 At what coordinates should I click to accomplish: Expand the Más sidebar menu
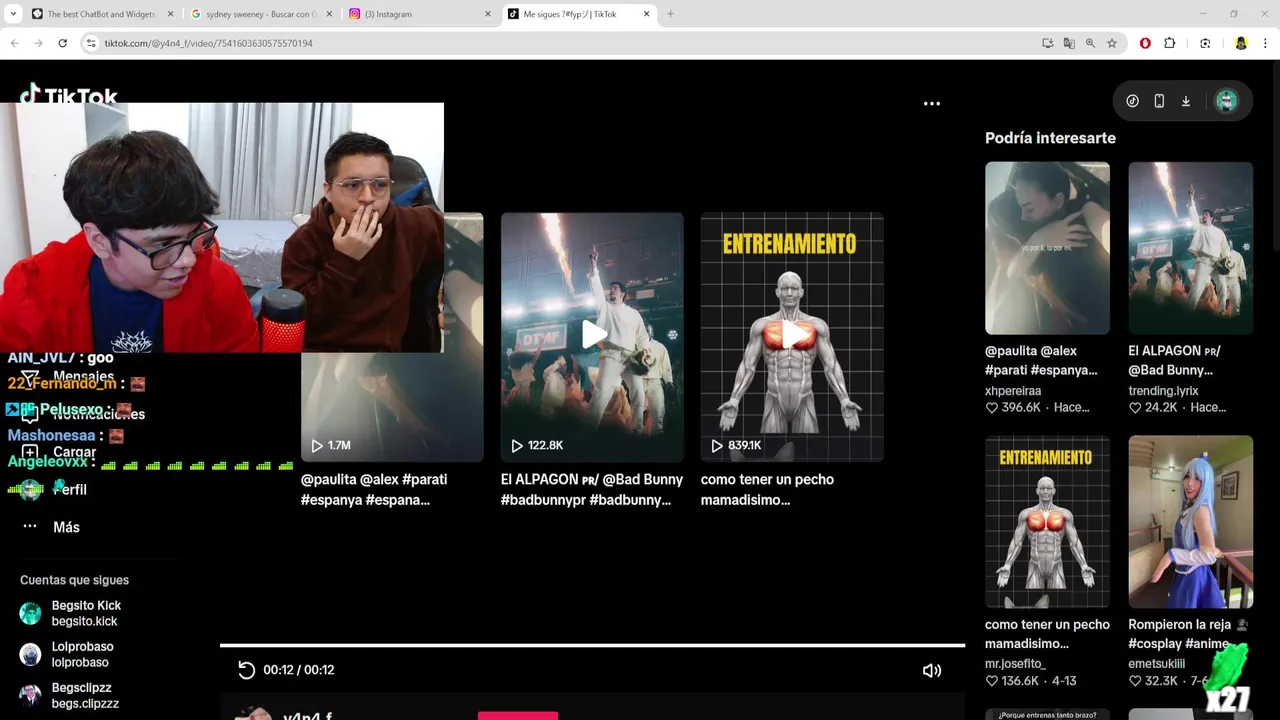coord(66,527)
